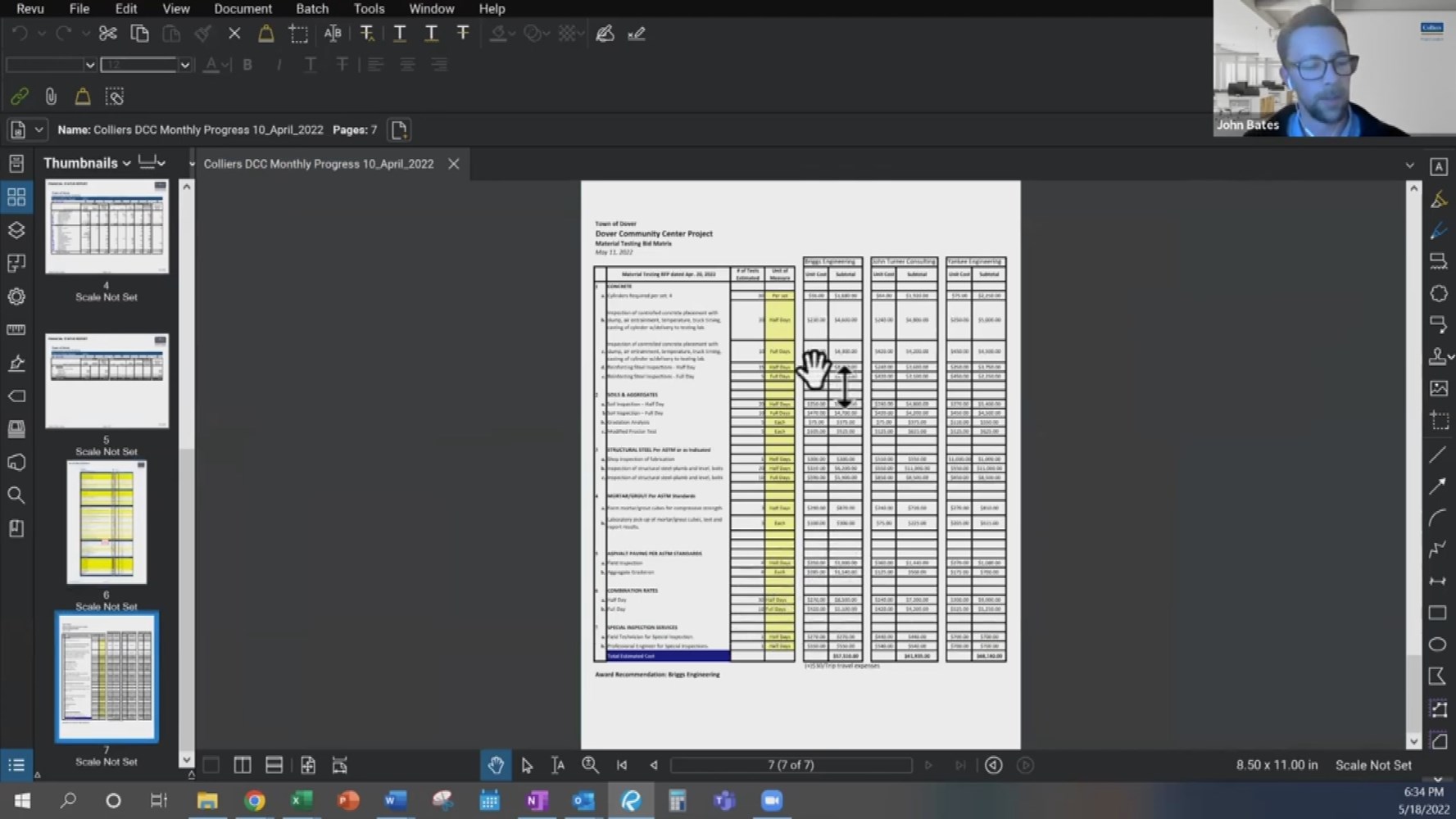
Task: Select the Arrow markup tool
Action: tap(1437, 486)
